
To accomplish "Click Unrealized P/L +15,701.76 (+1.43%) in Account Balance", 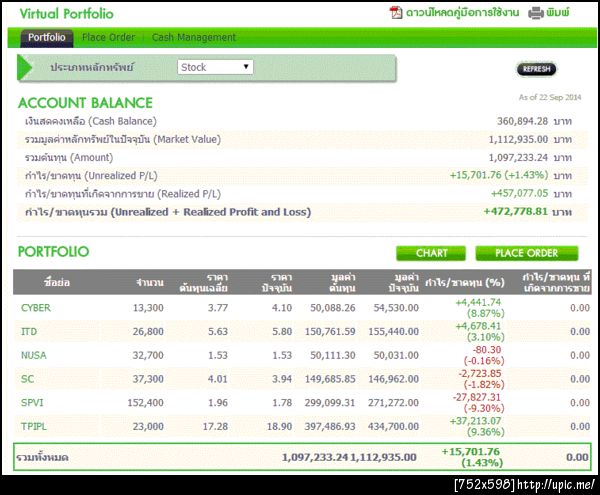I will click(499, 175).
